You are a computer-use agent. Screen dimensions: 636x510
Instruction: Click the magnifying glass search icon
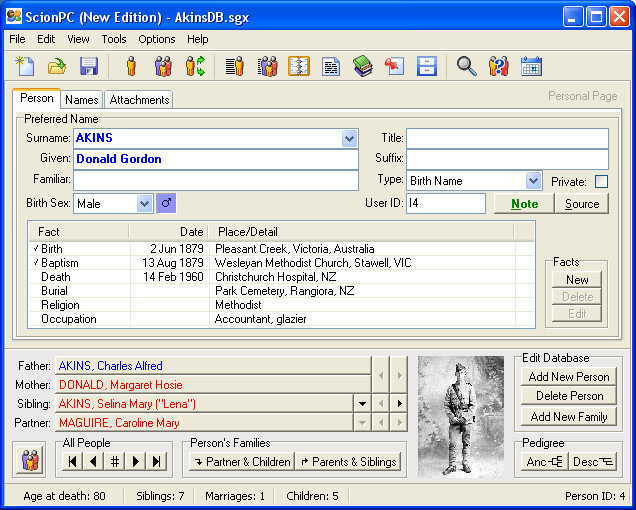(466, 66)
